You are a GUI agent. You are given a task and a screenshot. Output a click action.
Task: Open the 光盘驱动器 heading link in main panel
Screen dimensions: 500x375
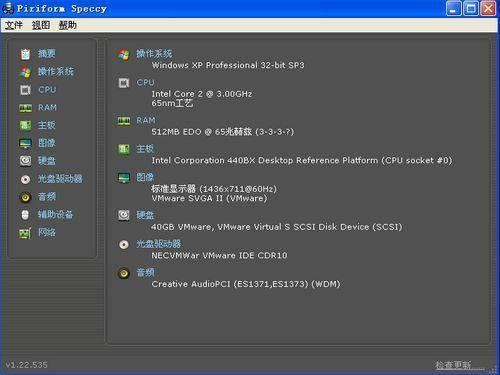click(x=158, y=244)
